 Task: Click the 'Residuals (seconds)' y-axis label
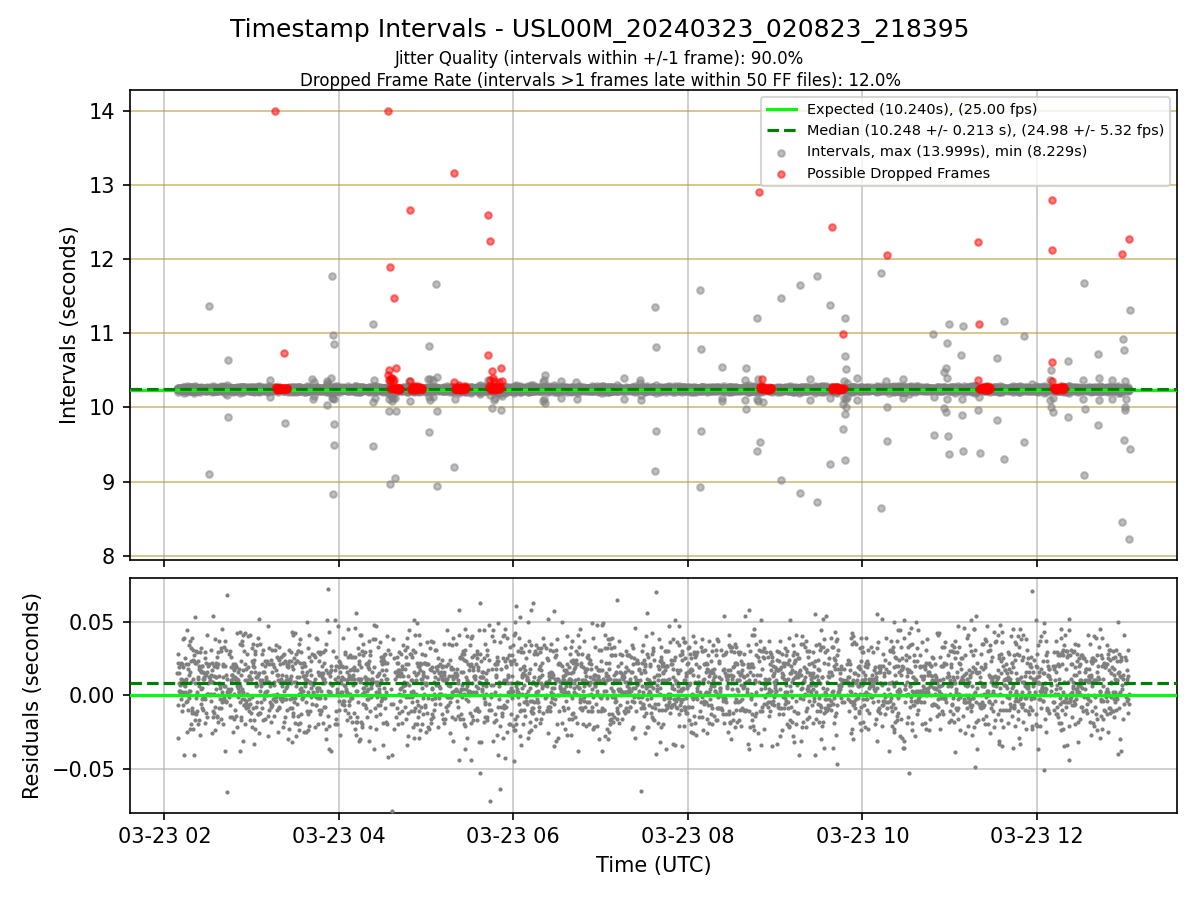(32, 696)
